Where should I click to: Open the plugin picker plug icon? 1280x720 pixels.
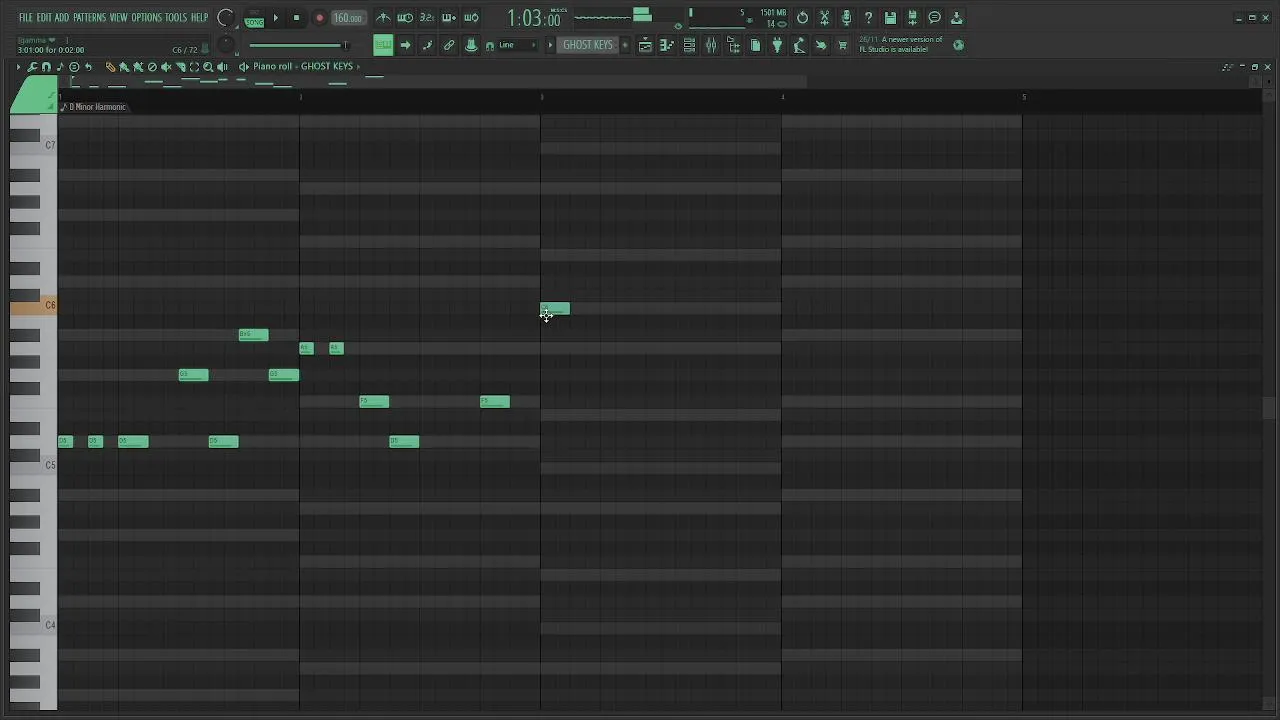point(777,45)
